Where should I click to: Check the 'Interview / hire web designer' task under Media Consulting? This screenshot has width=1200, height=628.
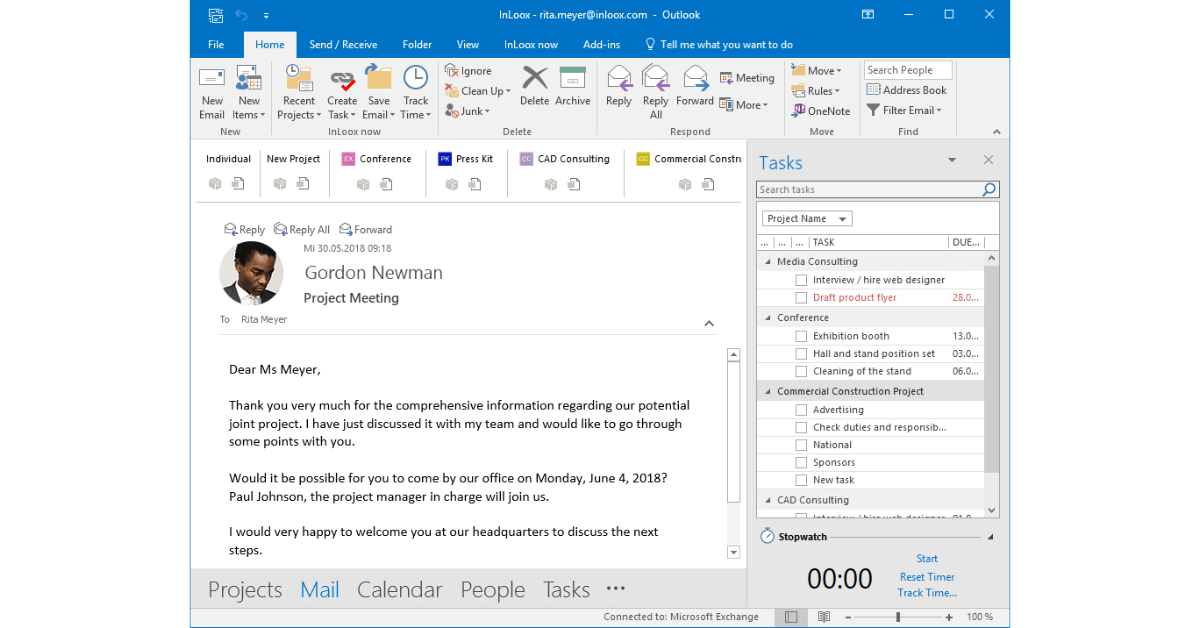801,280
